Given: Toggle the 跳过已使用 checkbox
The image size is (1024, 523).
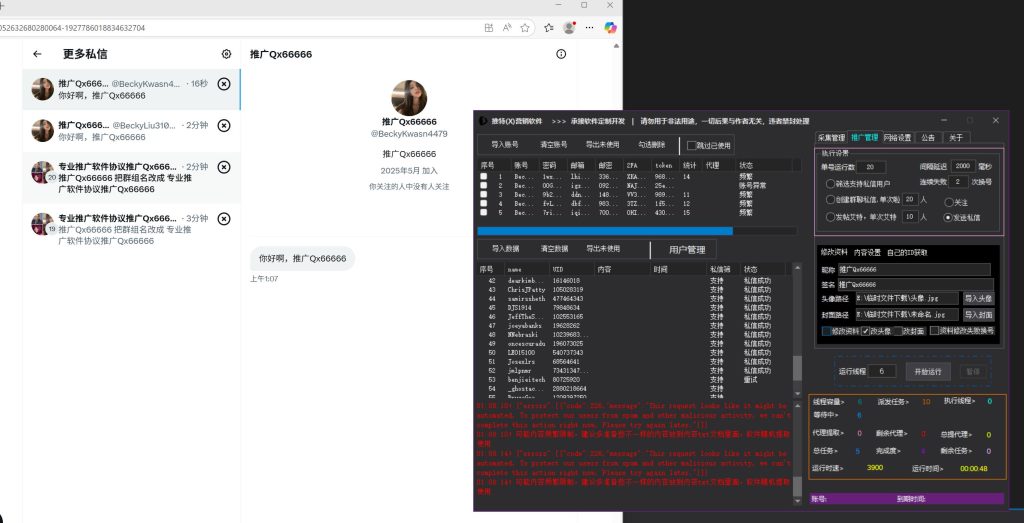Looking at the screenshot, I should tap(691, 145).
